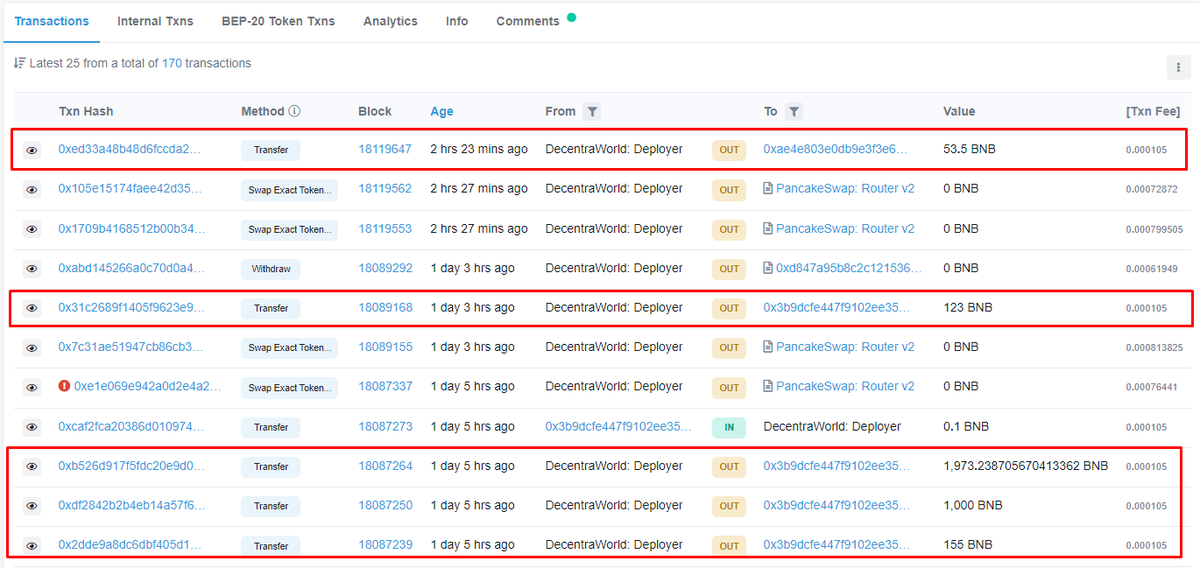Toggle the Txn Fee column header

click(1155, 112)
